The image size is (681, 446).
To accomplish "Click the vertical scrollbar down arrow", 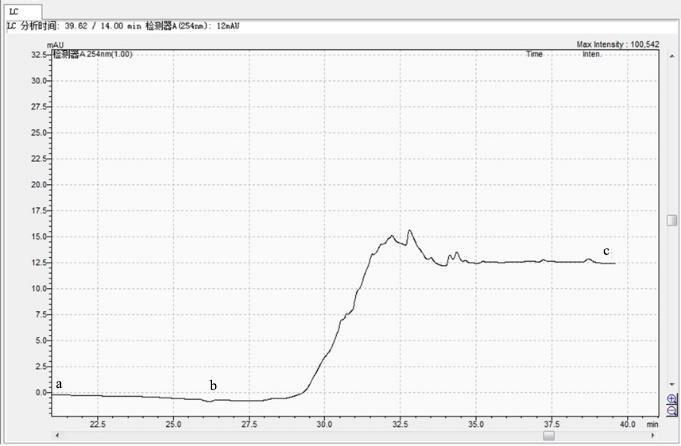I will pyautogui.click(x=671, y=385).
